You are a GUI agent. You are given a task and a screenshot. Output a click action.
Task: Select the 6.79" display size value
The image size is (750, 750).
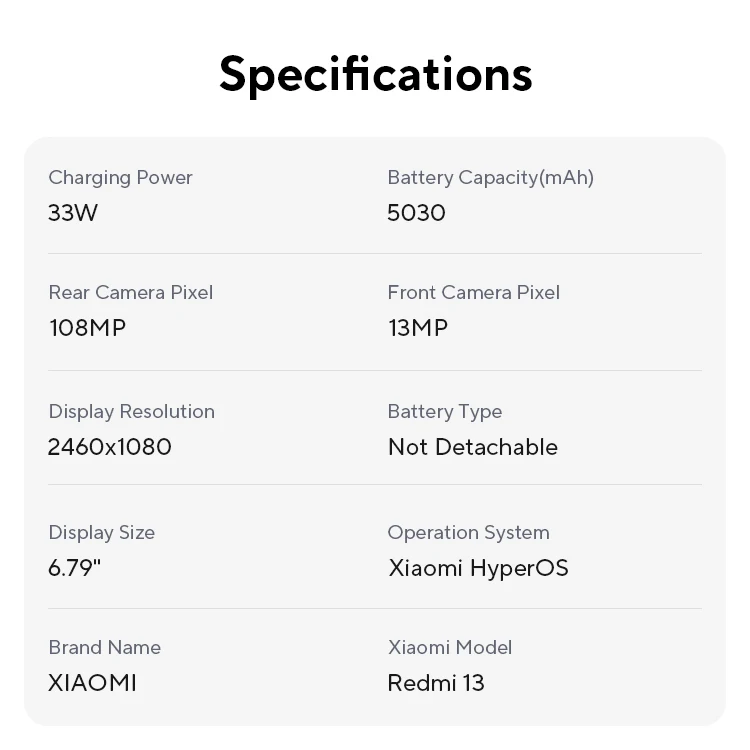74,568
